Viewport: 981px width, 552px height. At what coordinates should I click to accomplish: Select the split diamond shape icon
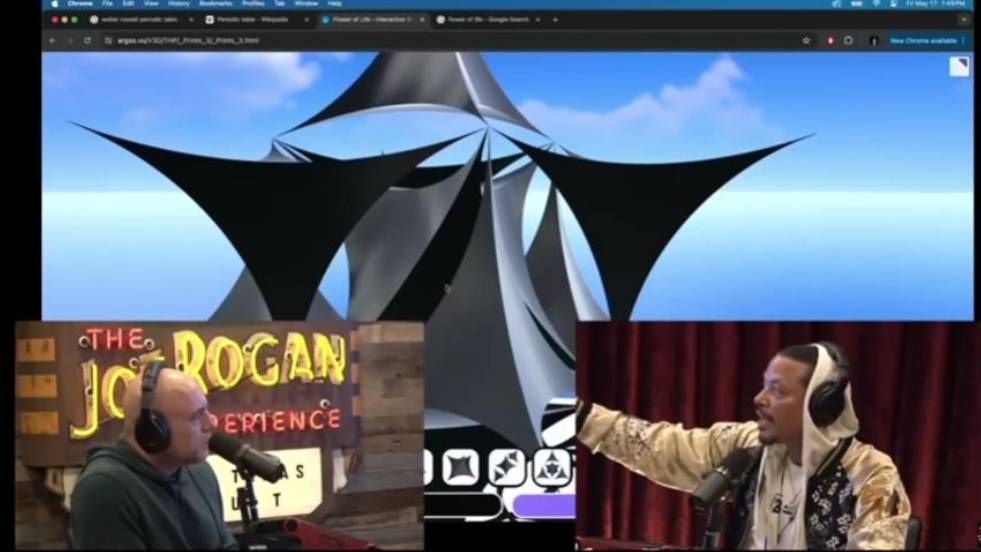(x=507, y=467)
